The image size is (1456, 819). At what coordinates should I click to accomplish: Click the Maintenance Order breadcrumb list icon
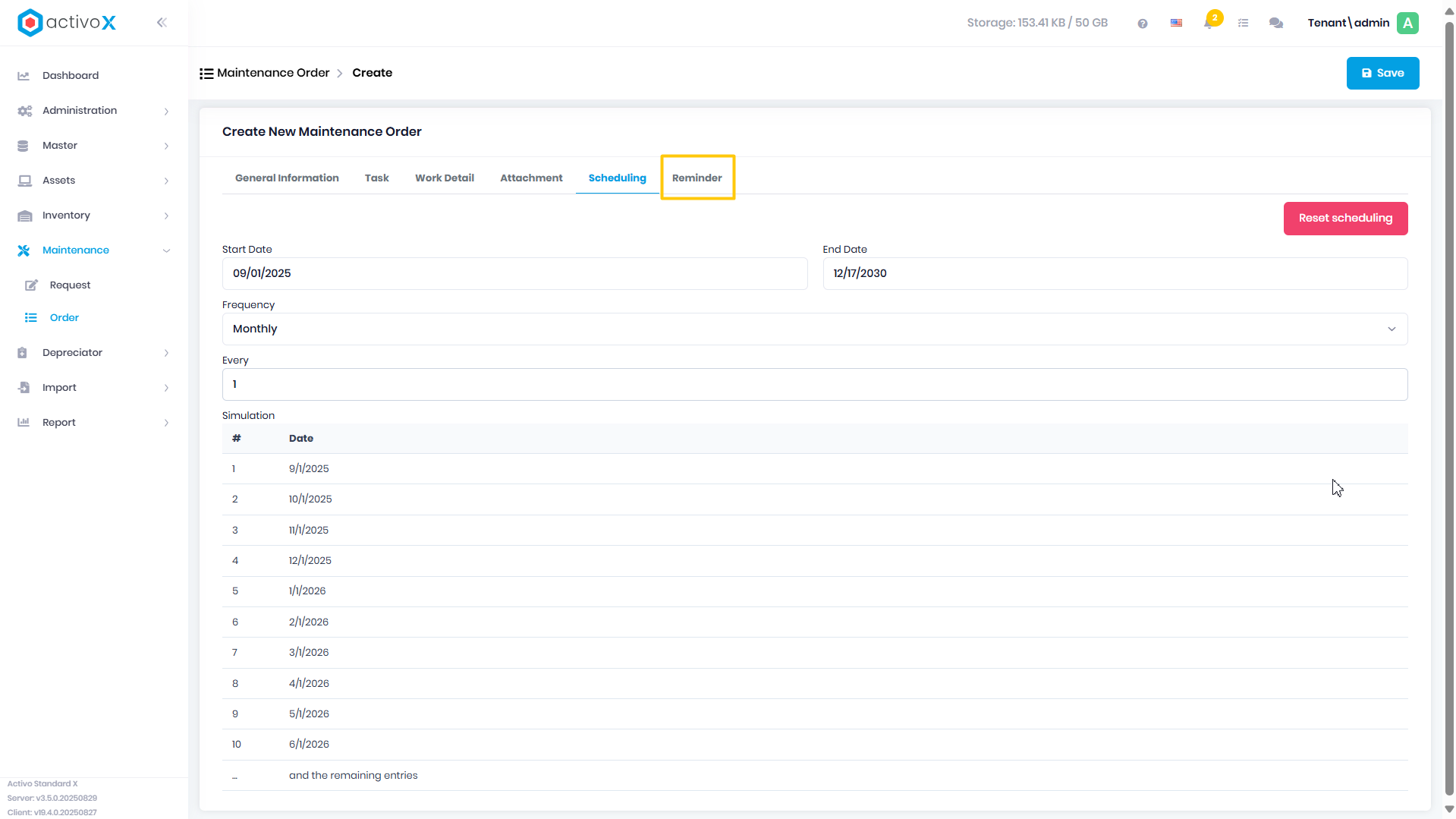[x=206, y=74]
